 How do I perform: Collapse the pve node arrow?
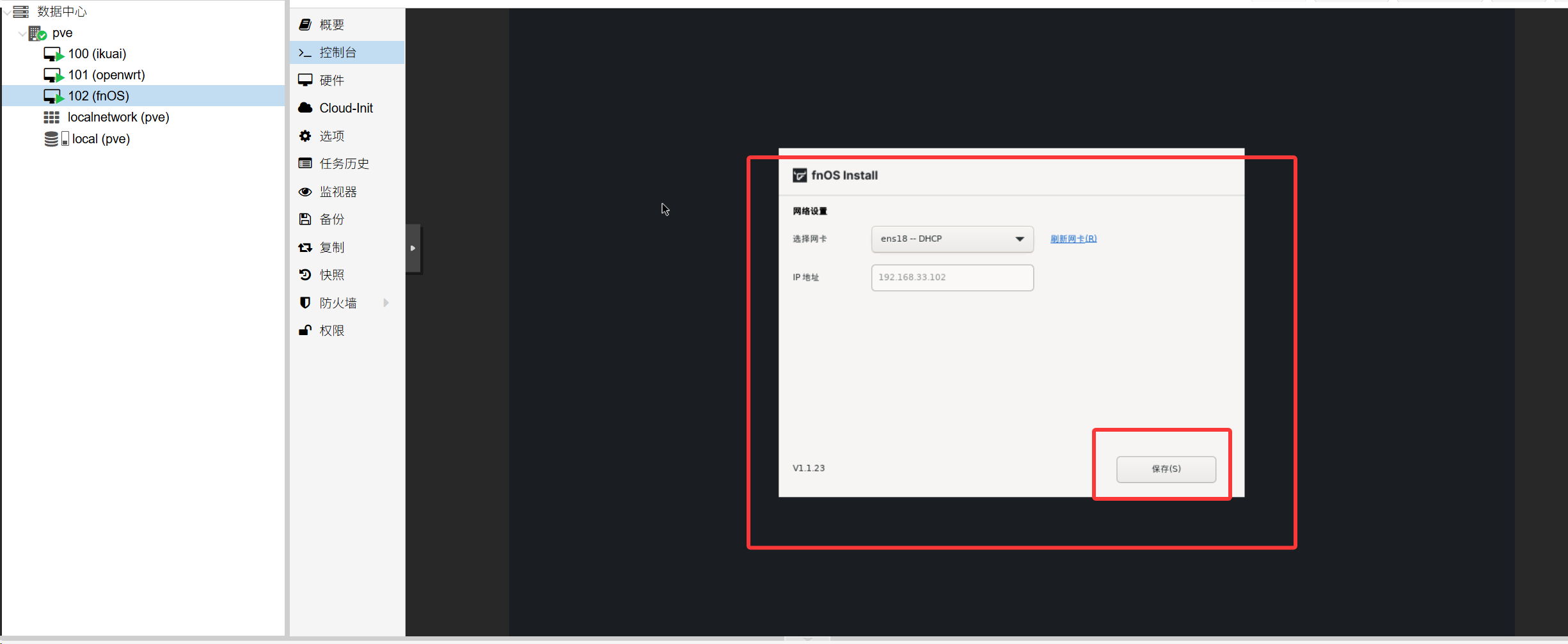click(x=23, y=33)
